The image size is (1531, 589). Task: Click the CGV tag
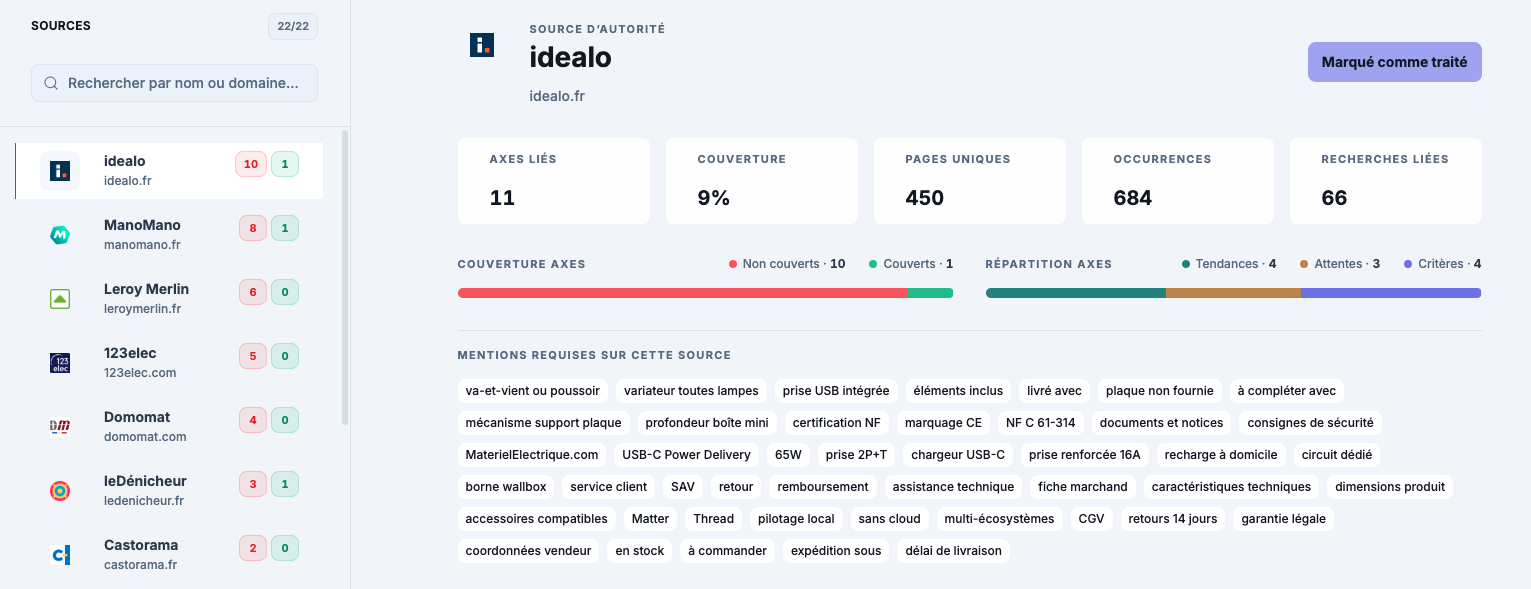click(x=1091, y=519)
